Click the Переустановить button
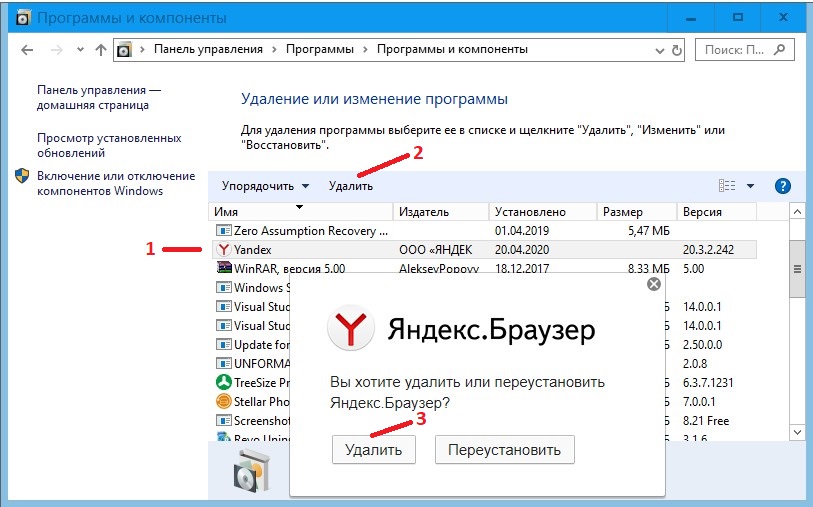The height and width of the screenshot is (507, 813). pos(505,450)
